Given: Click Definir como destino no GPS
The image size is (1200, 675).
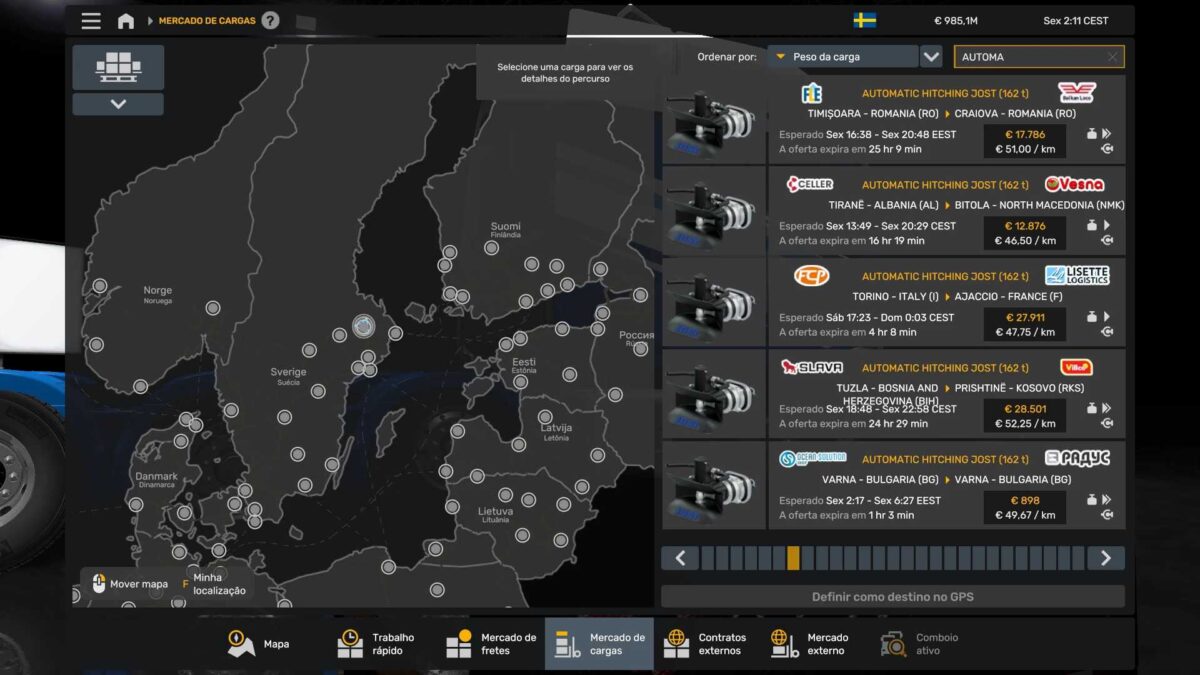Looking at the screenshot, I should pos(892,597).
